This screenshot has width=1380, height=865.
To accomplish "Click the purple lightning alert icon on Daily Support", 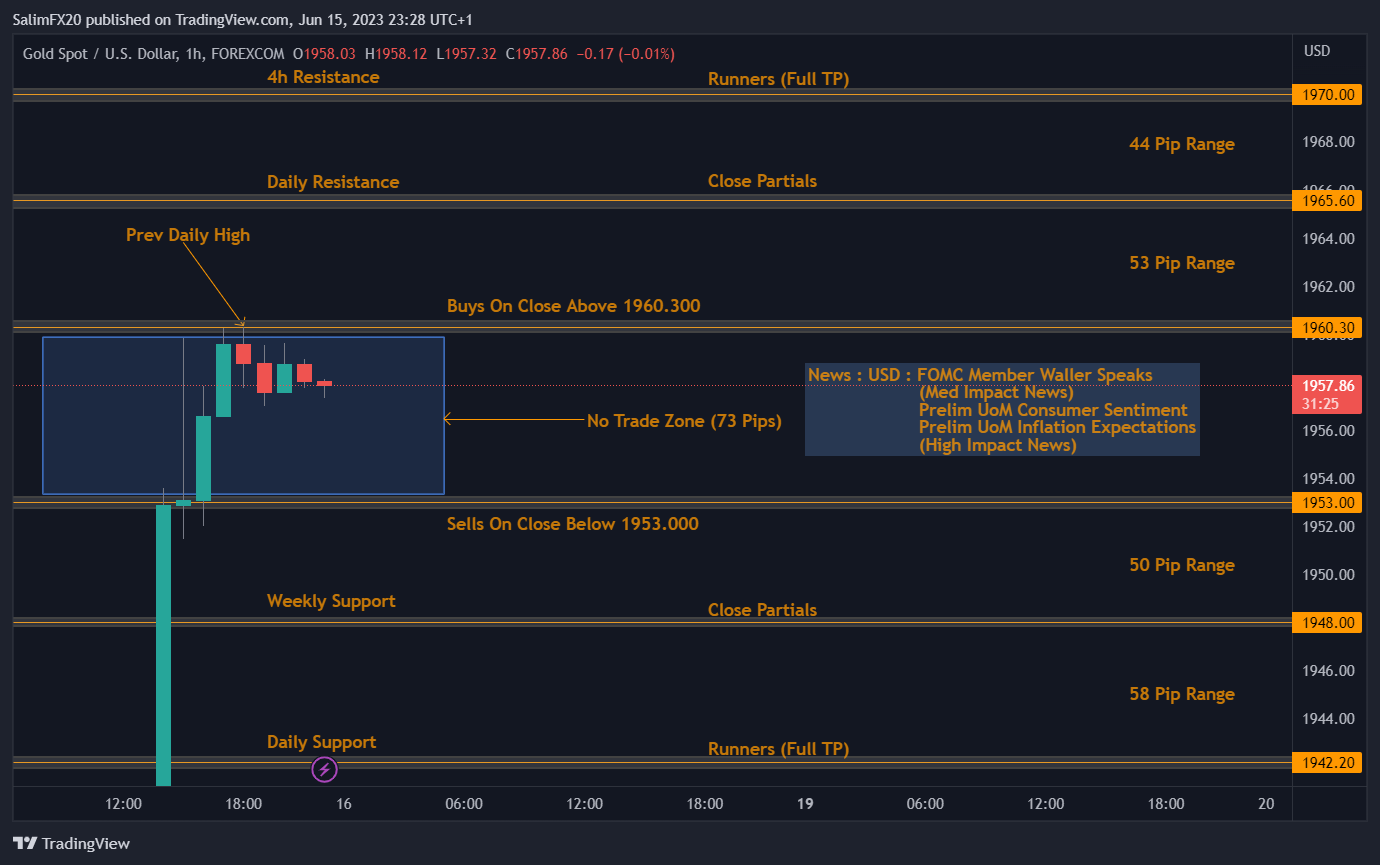I will tap(325, 769).
